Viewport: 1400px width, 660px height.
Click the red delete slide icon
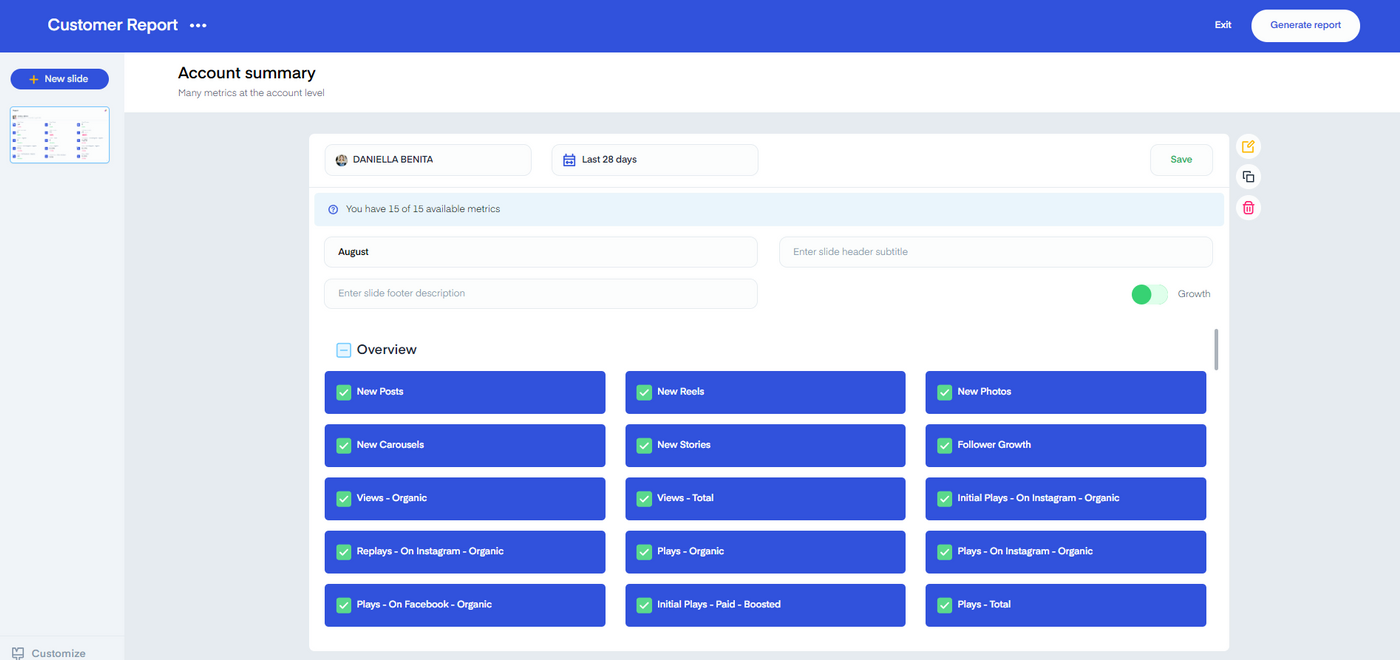(1248, 208)
